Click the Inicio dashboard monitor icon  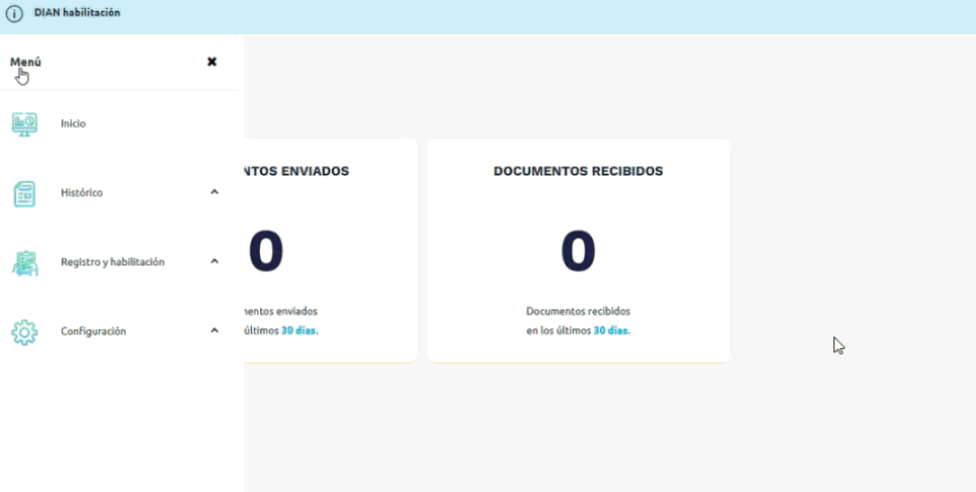pyautogui.click(x=25, y=124)
